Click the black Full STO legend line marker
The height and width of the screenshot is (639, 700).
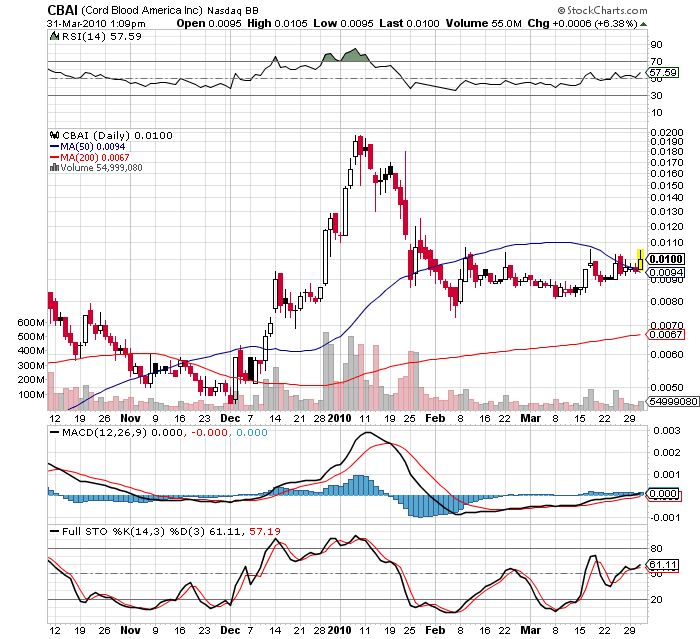pyautogui.click(x=54, y=531)
